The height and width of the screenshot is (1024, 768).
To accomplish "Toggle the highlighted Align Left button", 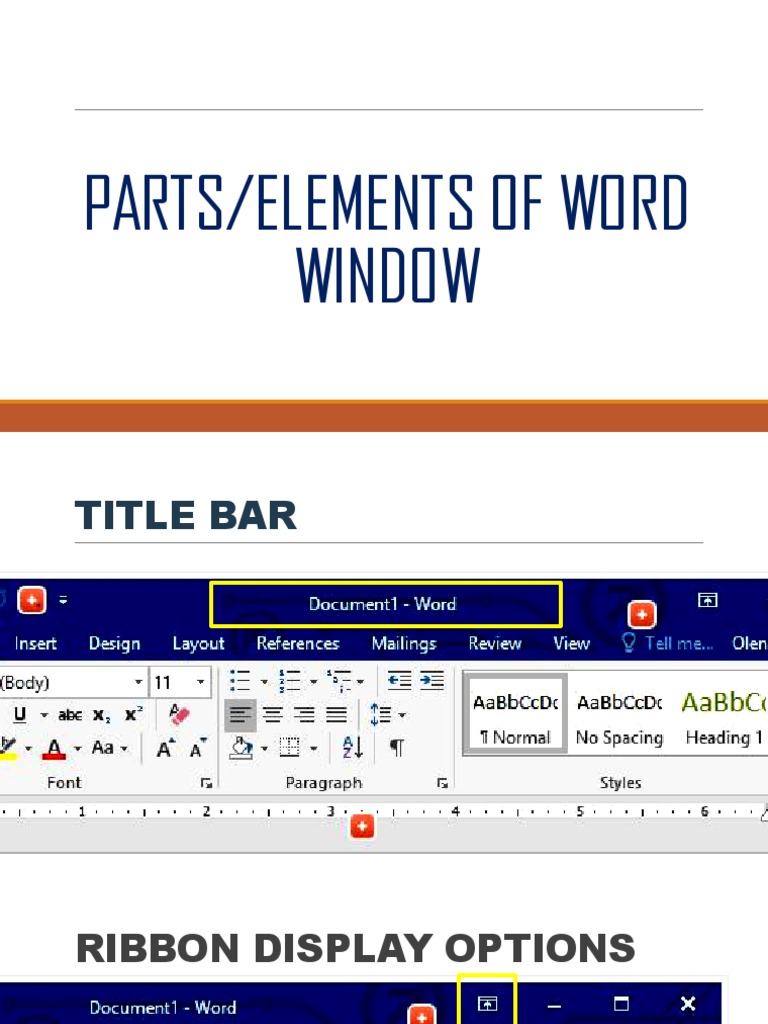I will (240, 715).
